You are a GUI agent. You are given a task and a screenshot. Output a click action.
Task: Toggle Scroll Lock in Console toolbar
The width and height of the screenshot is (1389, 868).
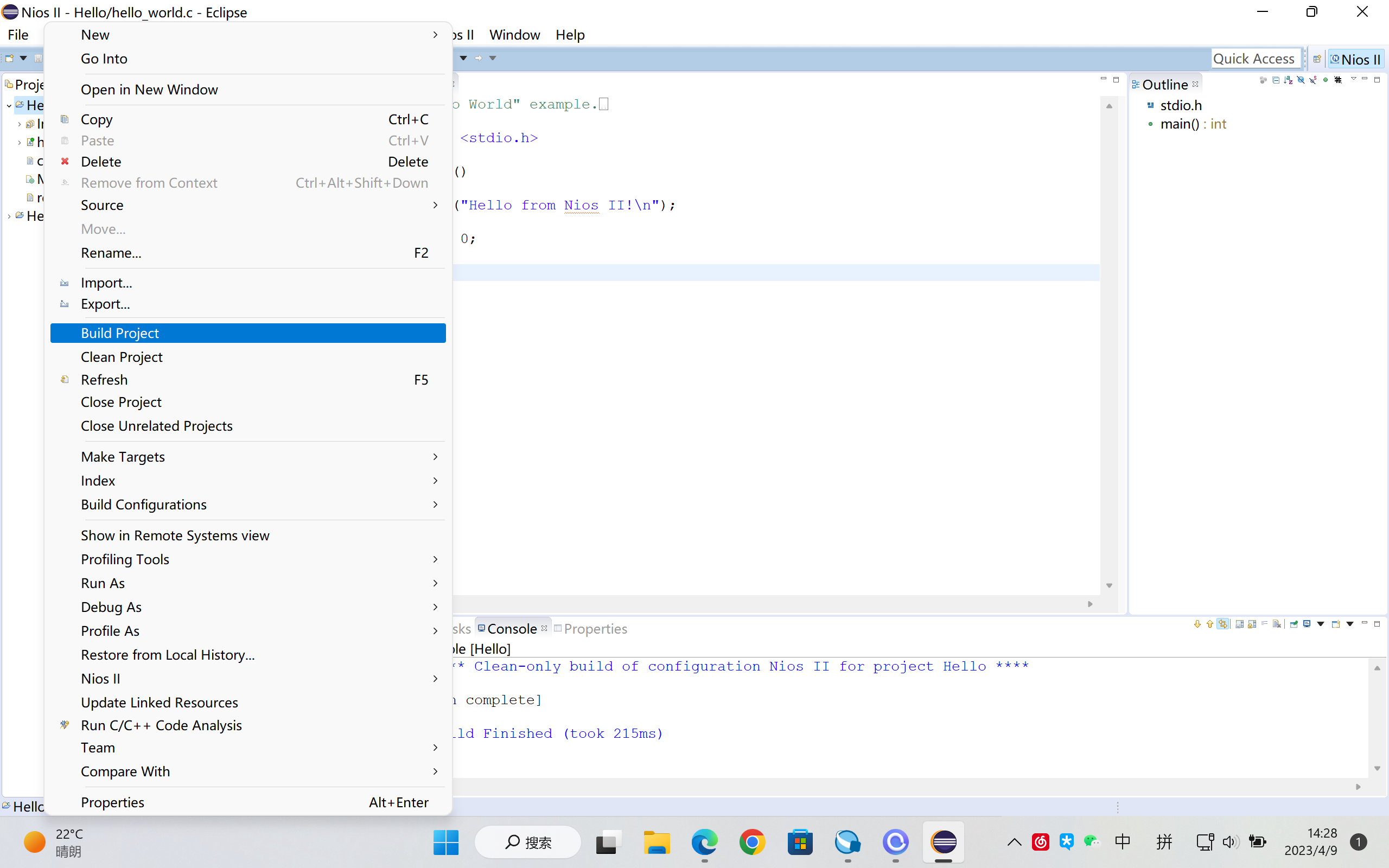coord(1252,624)
